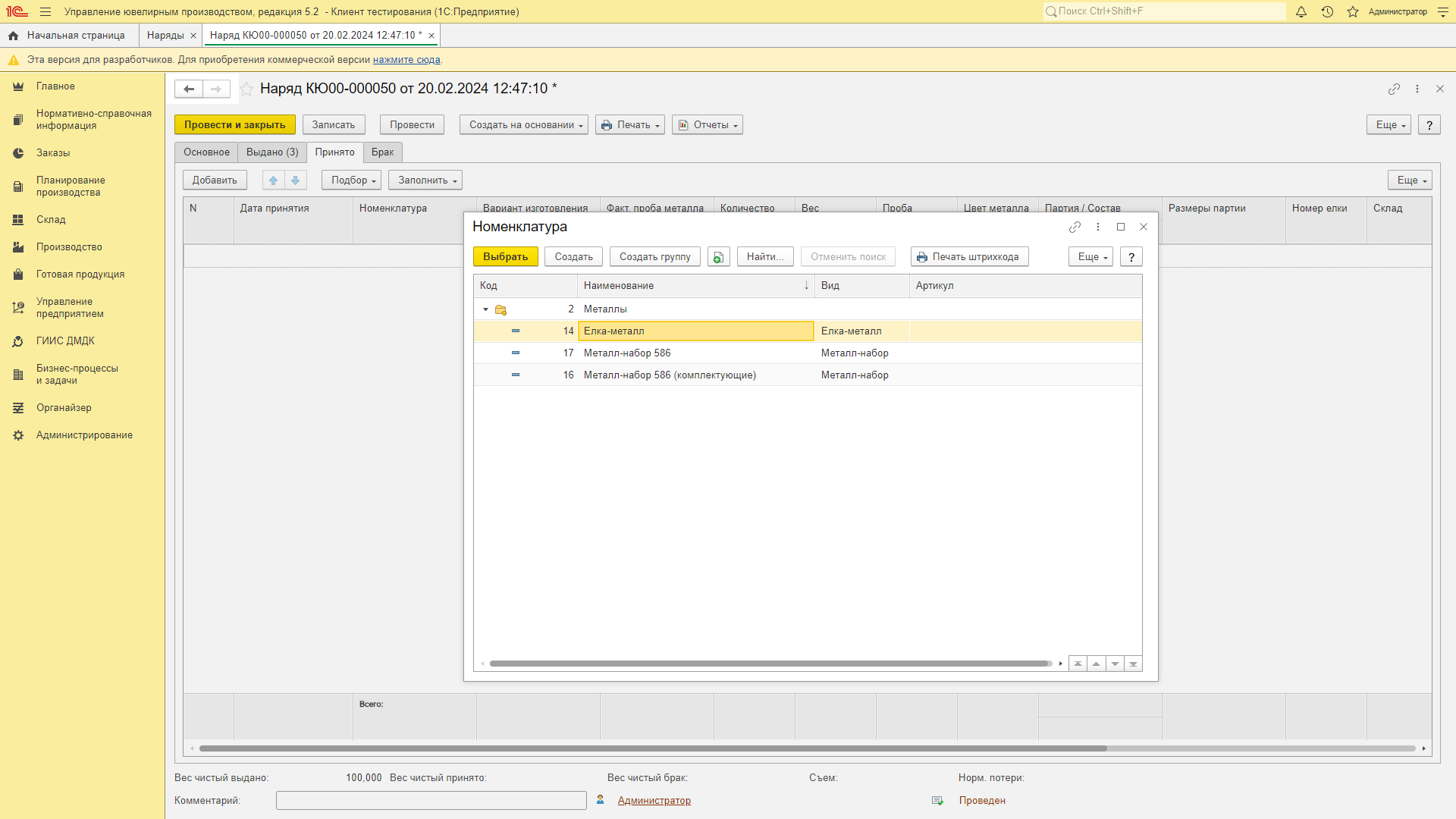Open Номенклатура dialog help button
This screenshot has height=819, width=1456.
[x=1131, y=257]
